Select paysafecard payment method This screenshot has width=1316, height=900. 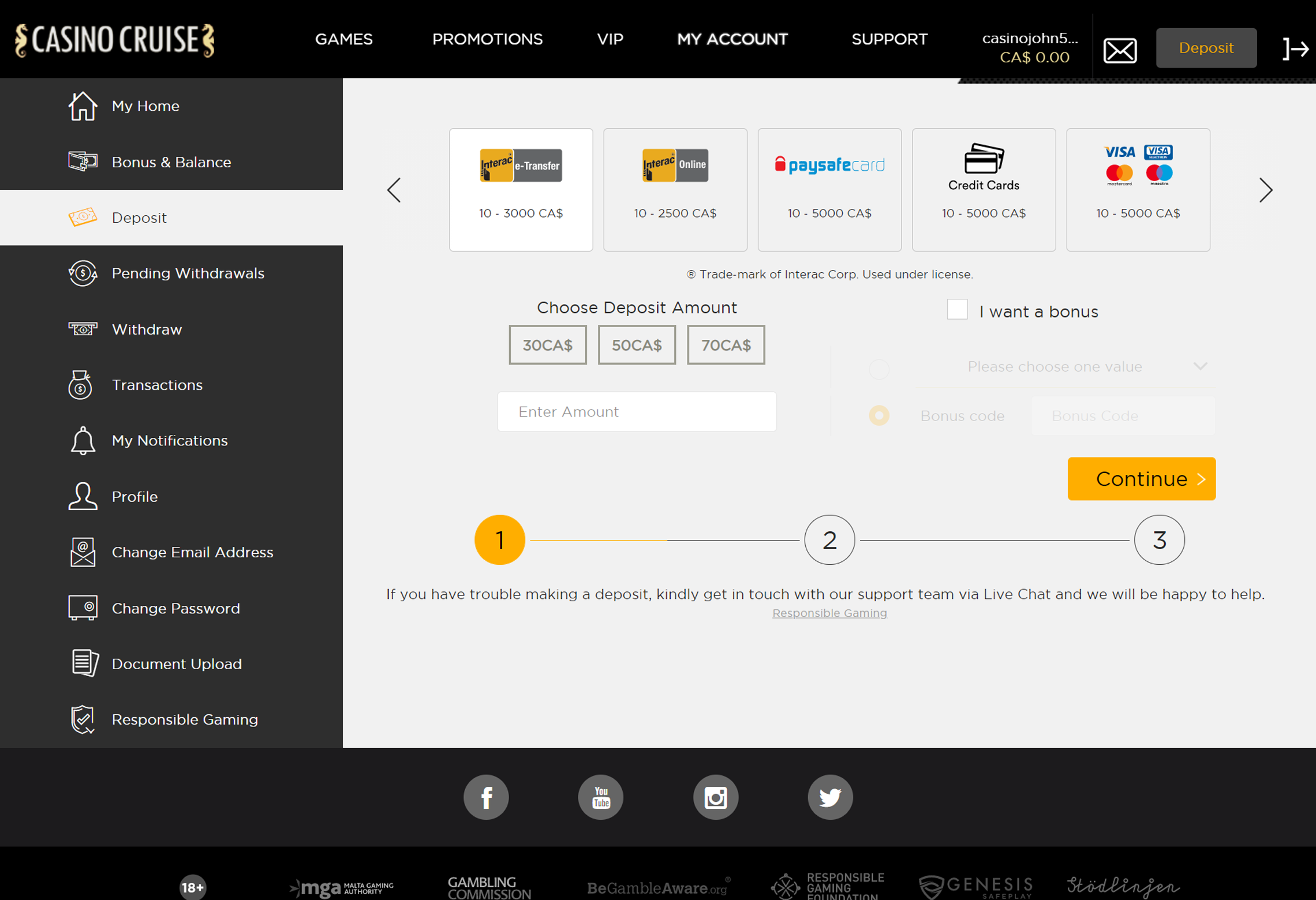[x=829, y=190]
